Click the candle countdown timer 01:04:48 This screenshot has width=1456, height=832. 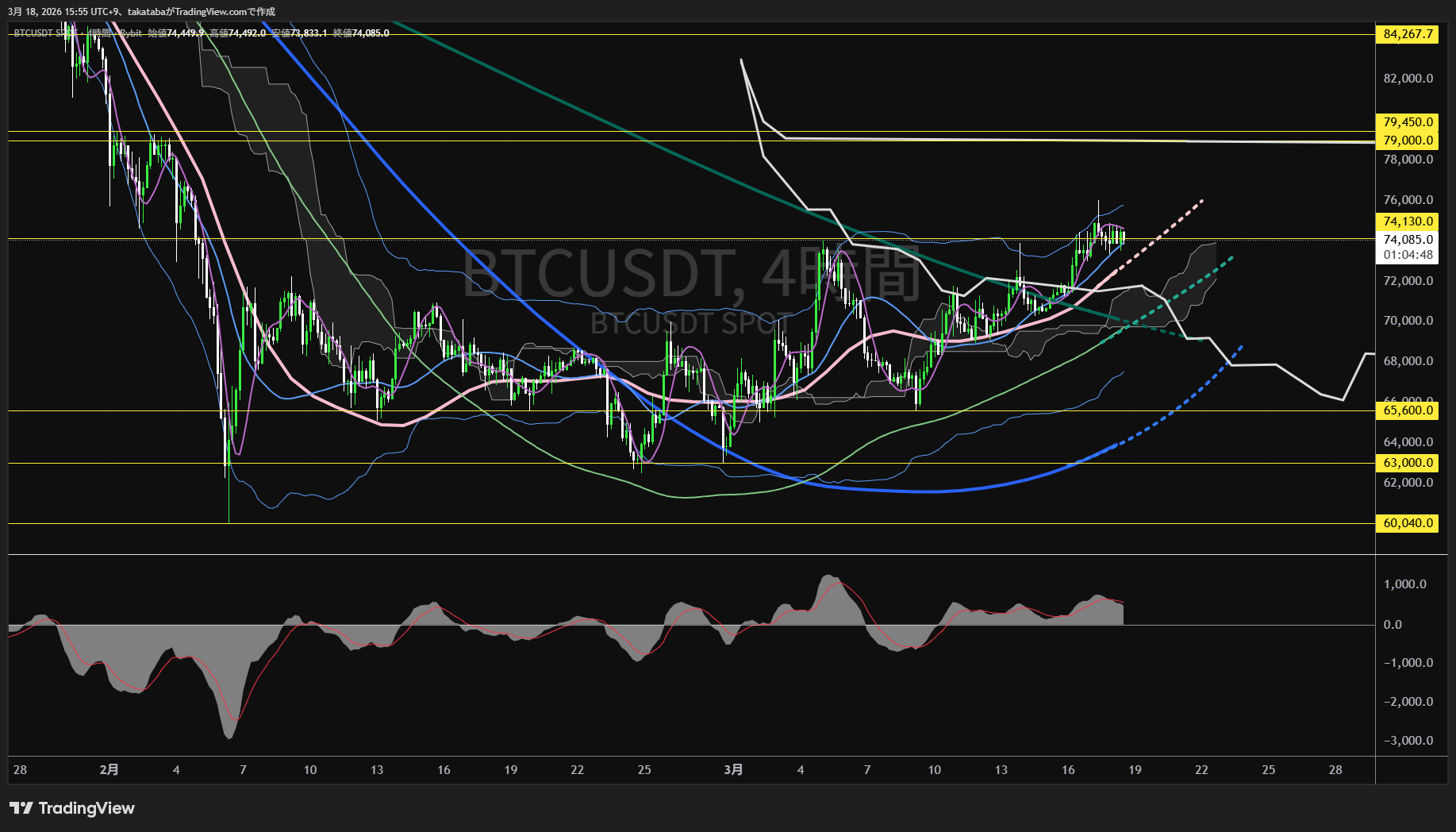(x=1408, y=255)
